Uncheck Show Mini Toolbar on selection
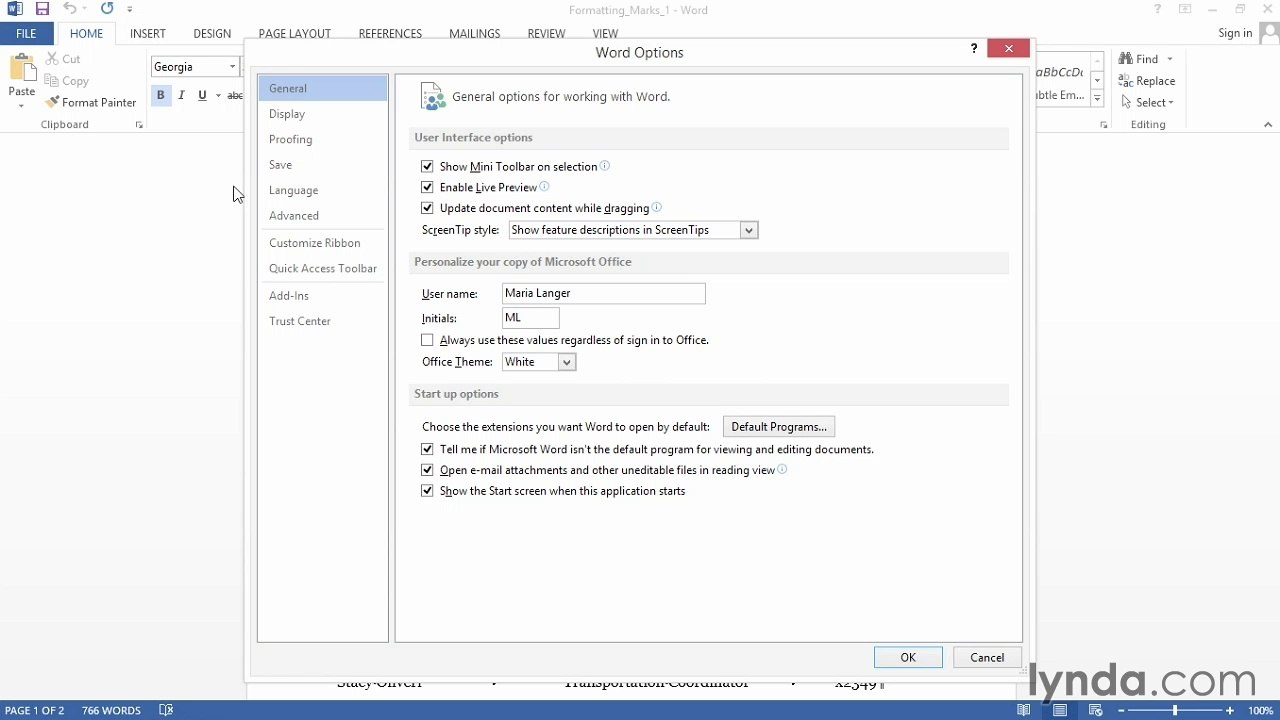The width and height of the screenshot is (1280, 720). (427, 166)
